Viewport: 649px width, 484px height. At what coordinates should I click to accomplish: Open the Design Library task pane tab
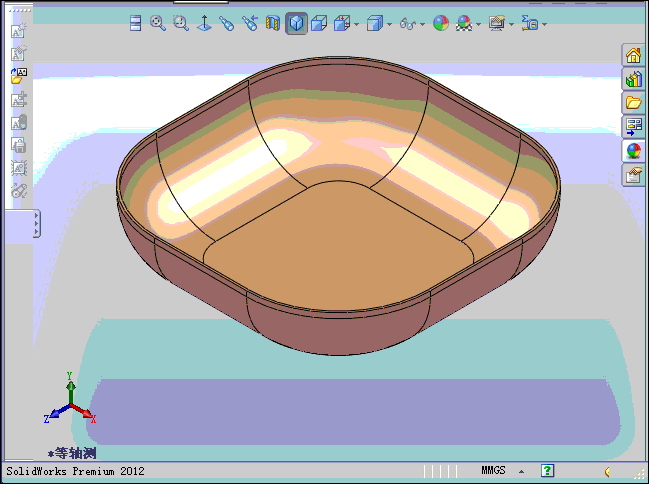[x=633, y=79]
